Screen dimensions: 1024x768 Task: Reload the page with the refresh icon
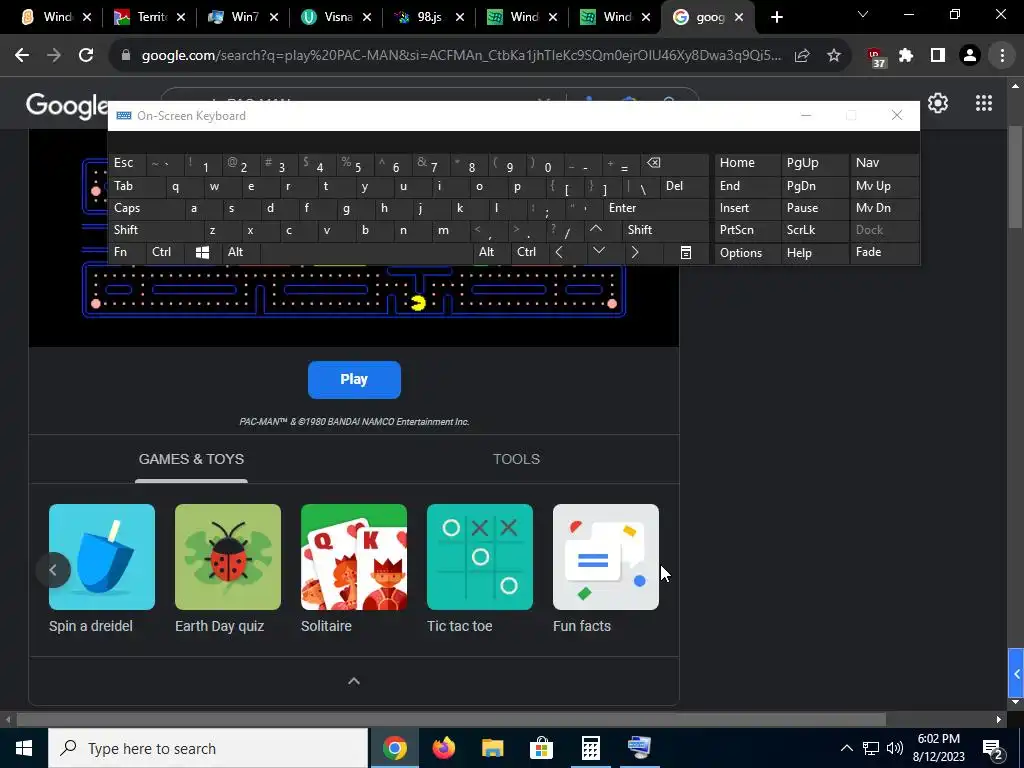coord(86,56)
